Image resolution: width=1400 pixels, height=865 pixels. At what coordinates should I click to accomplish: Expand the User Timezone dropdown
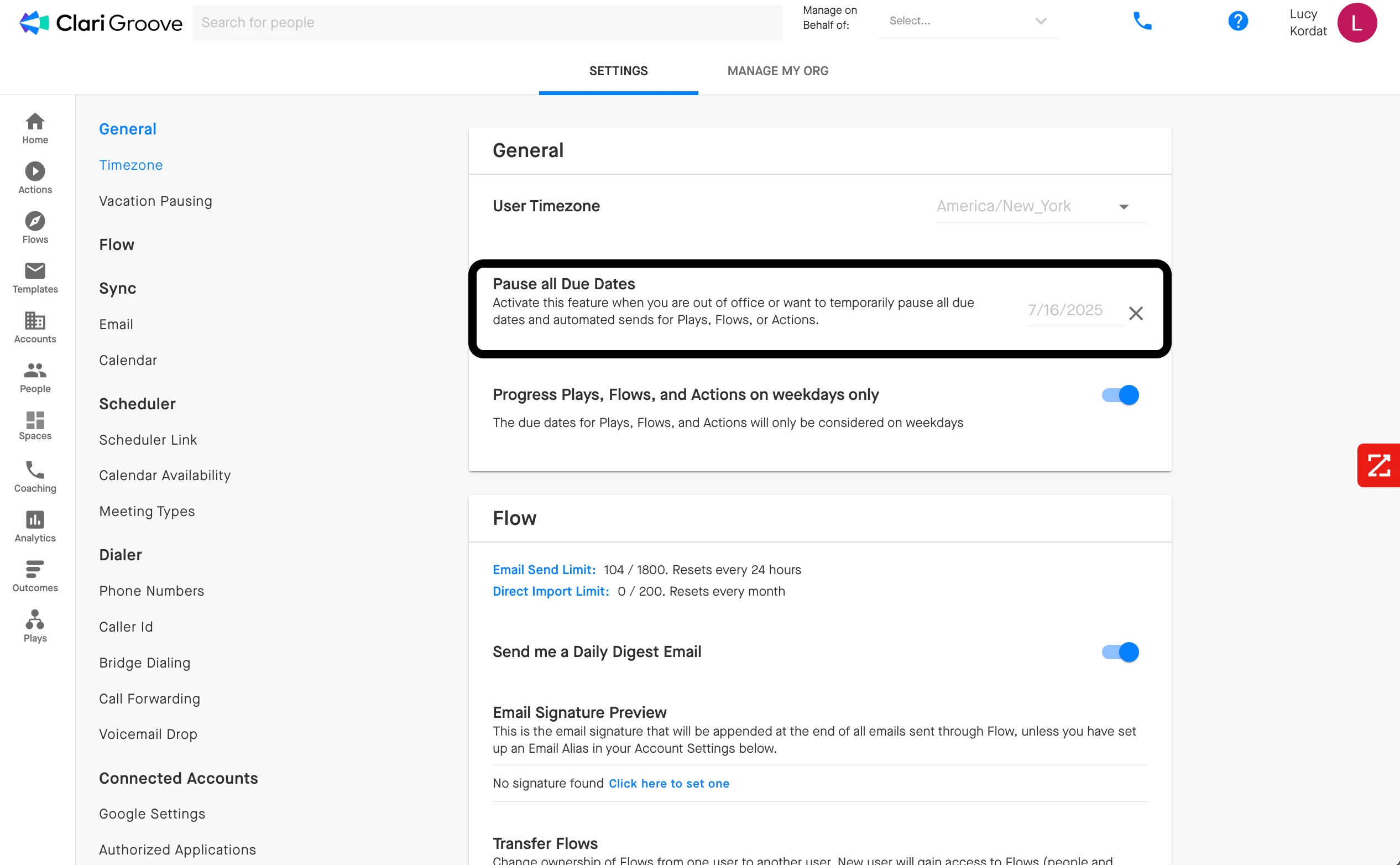1040,206
